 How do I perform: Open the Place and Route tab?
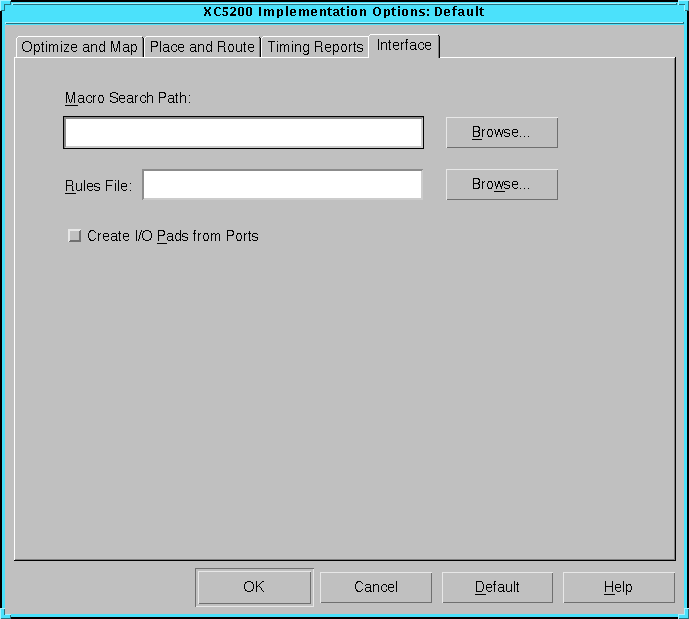pyautogui.click(x=202, y=47)
